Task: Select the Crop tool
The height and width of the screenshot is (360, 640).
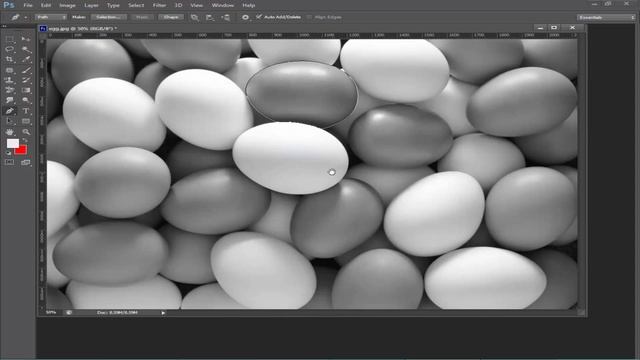Action: tap(10, 60)
